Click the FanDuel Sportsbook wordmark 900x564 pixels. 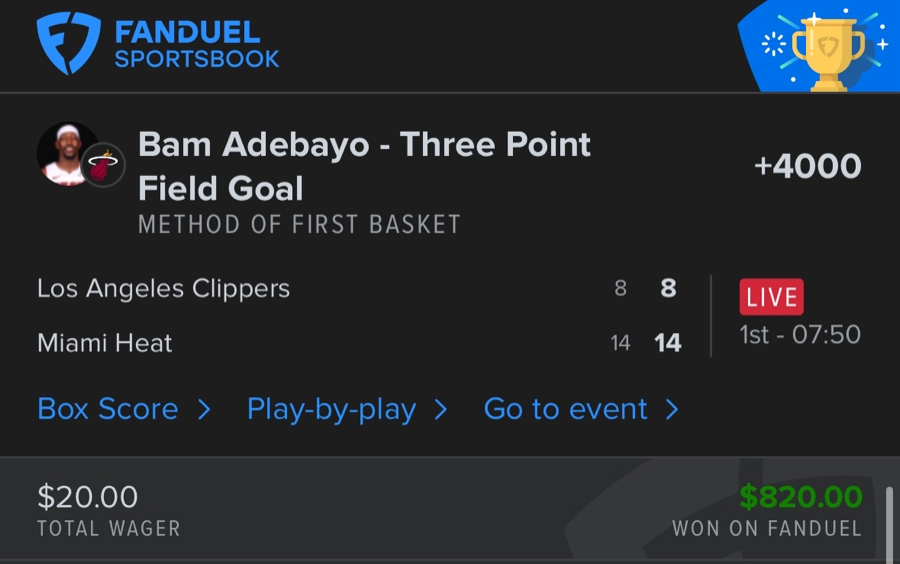[196, 45]
